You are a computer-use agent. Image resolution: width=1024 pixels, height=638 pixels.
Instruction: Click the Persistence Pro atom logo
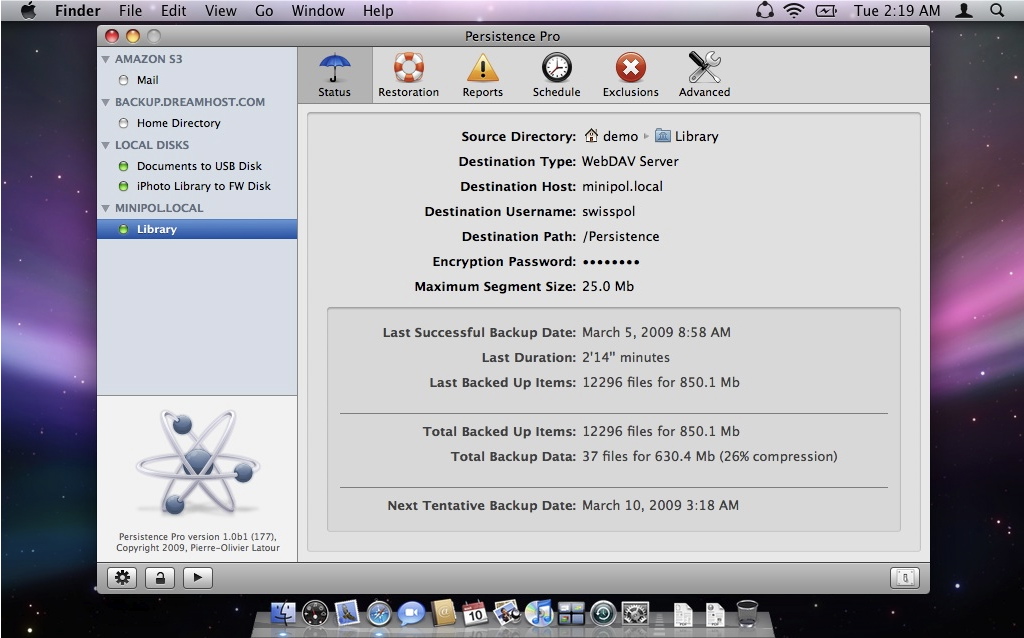(198, 462)
